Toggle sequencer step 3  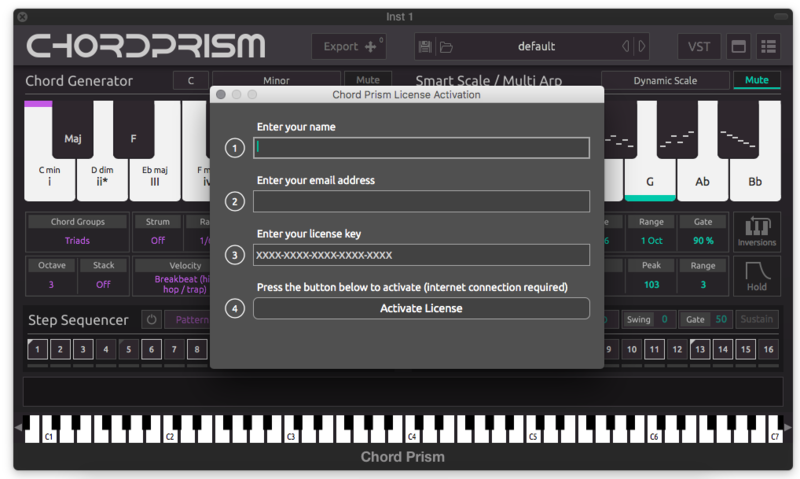click(x=83, y=349)
